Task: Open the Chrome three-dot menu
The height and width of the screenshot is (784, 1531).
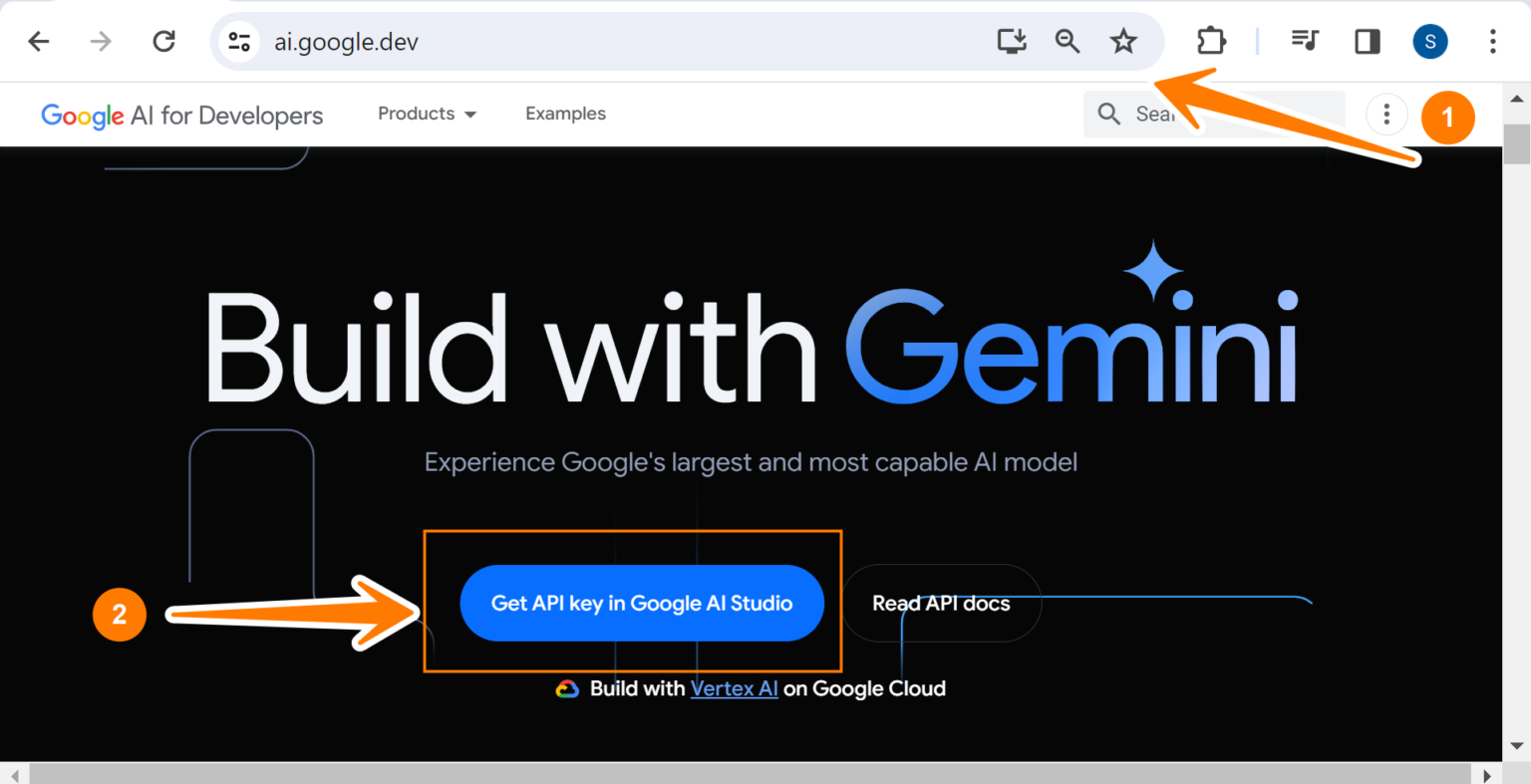Action: (1492, 41)
